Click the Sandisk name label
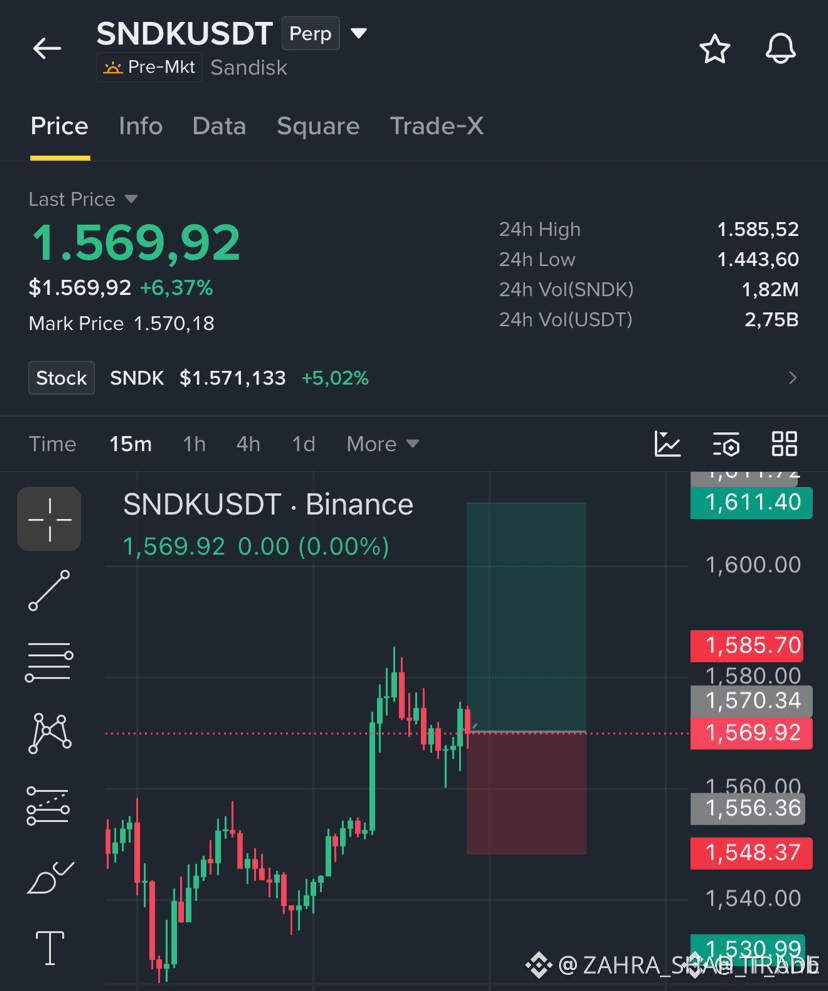This screenshot has width=828, height=991. [248, 68]
